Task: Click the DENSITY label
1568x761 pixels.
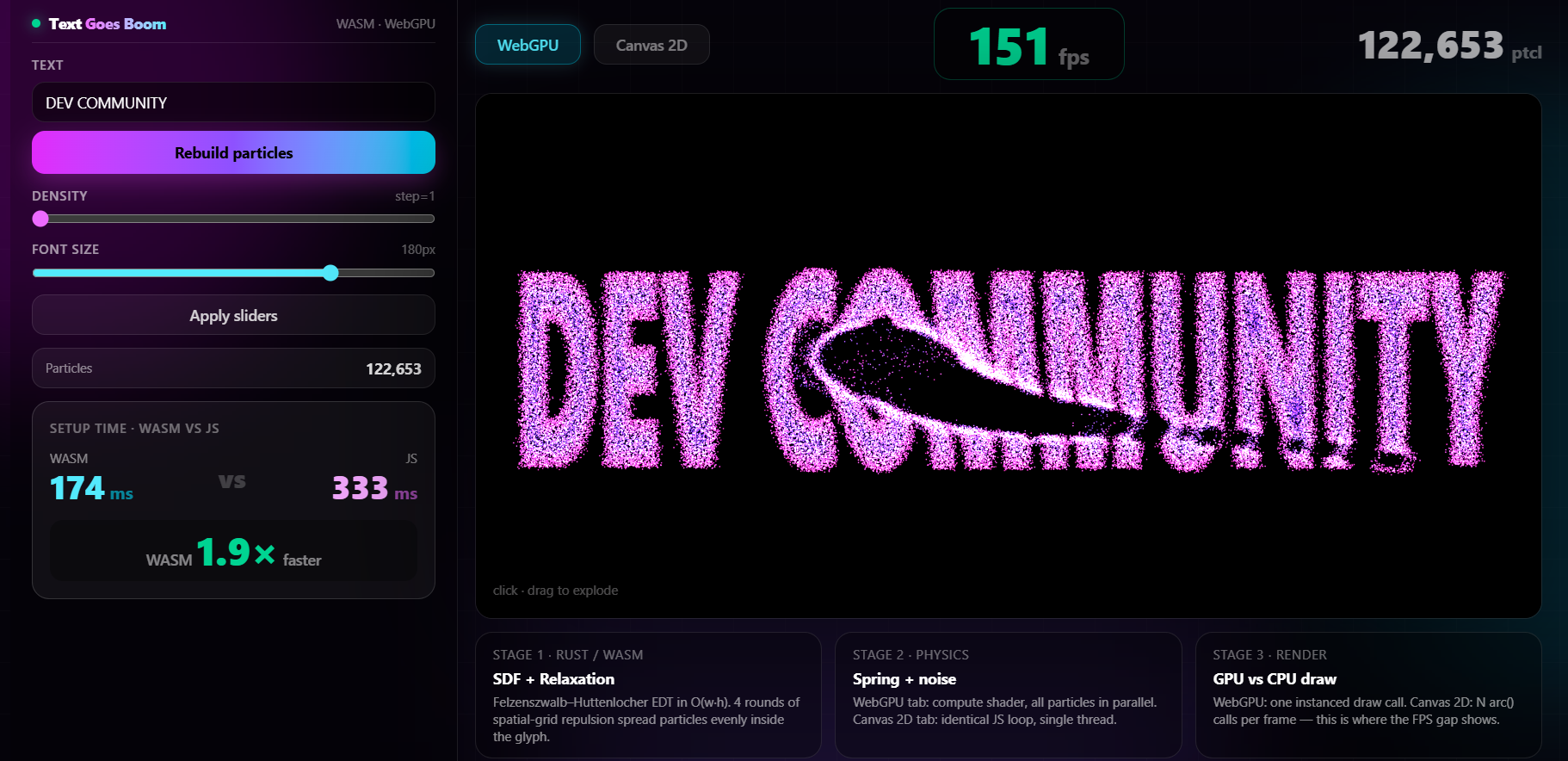Action: tap(59, 196)
